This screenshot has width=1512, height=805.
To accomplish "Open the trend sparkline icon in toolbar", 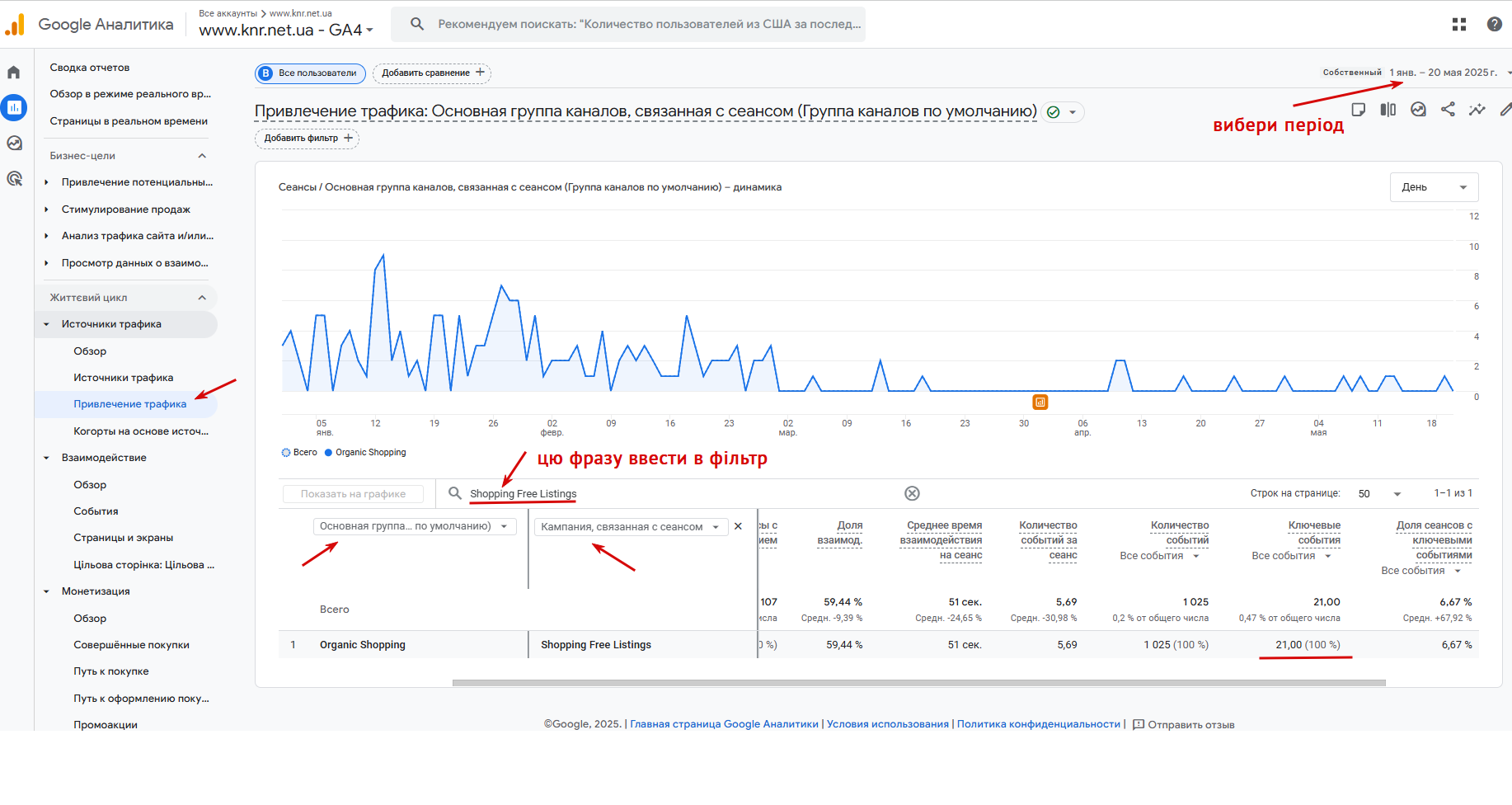I will coord(1477,110).
